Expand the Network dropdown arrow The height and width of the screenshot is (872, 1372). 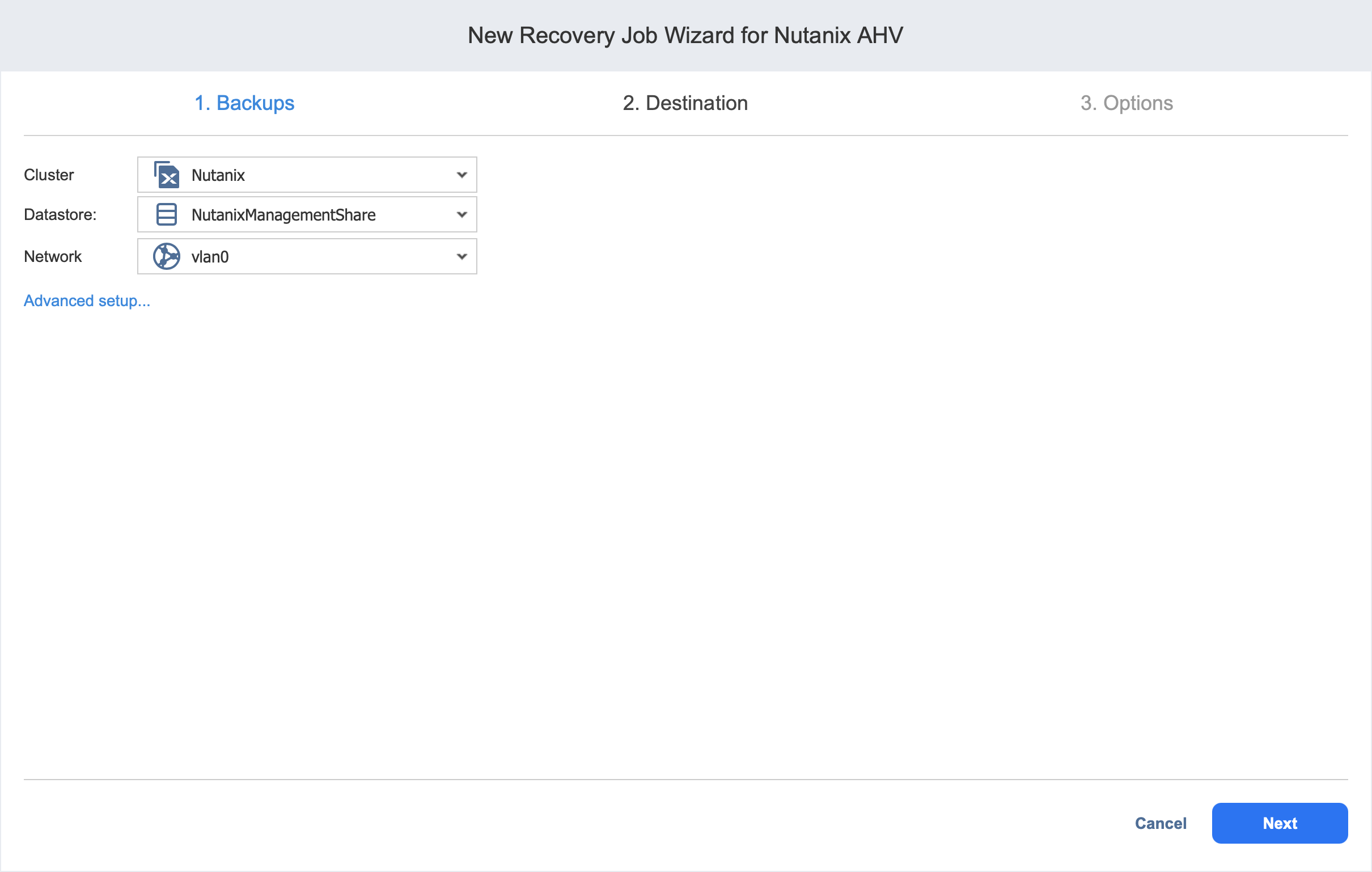[x=461, y=256]
